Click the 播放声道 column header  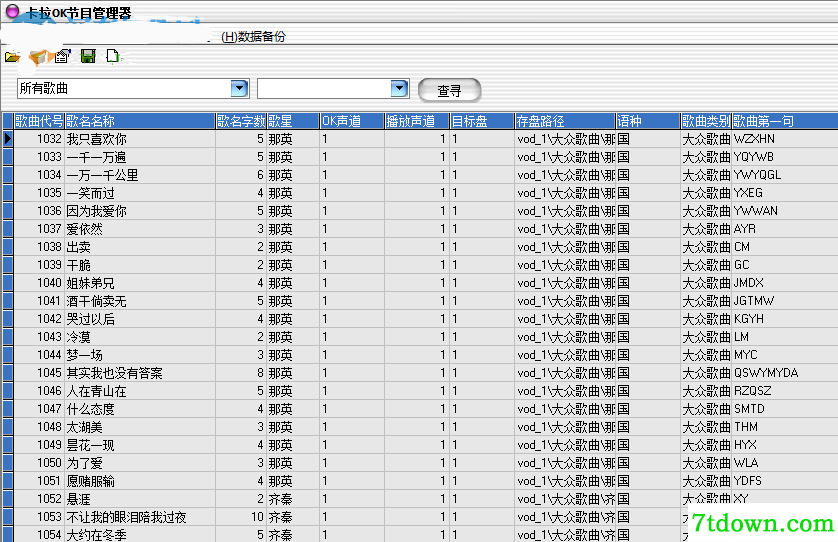(417, 121)
